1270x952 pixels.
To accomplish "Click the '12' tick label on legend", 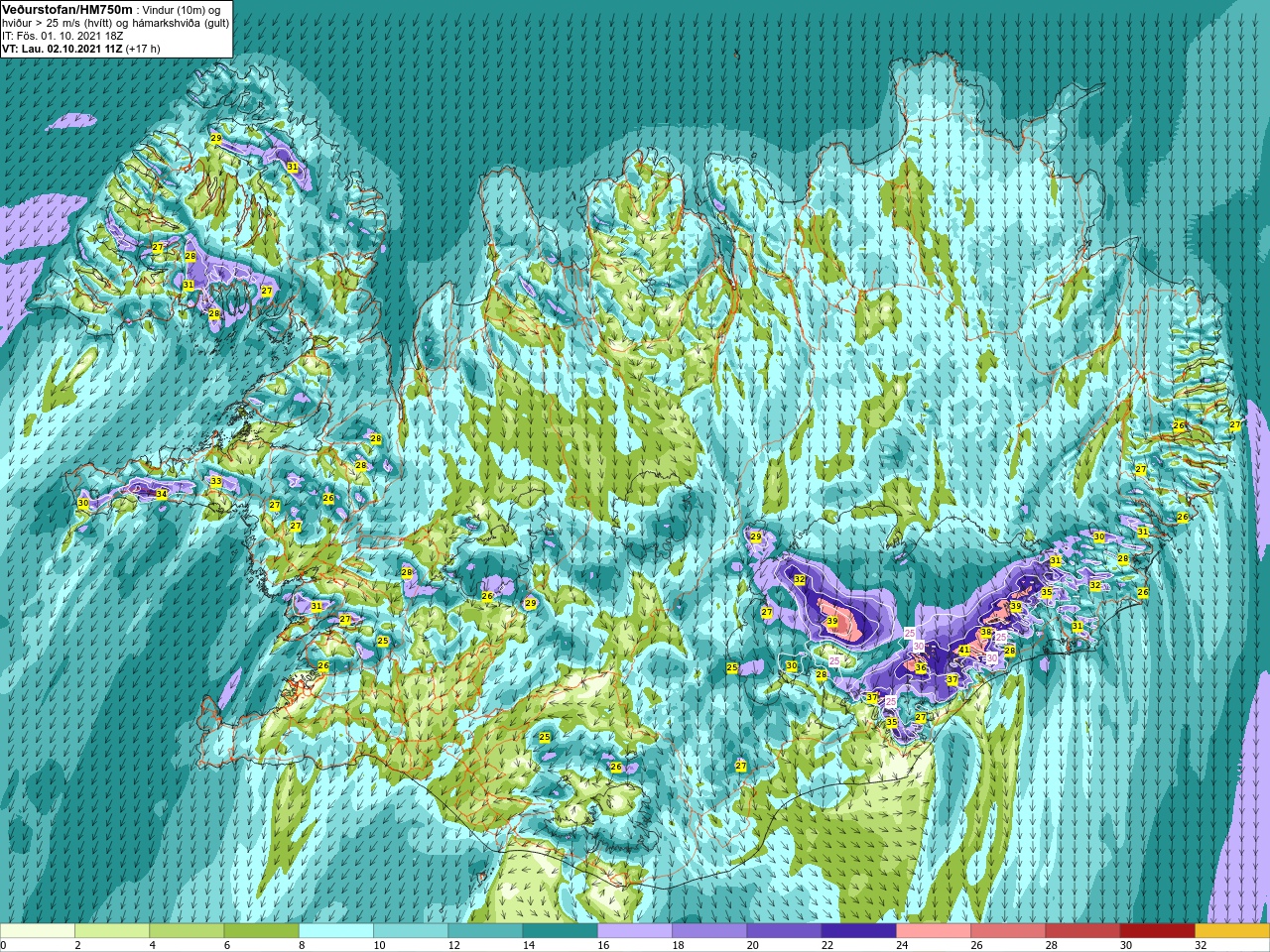I will (453, 945).
